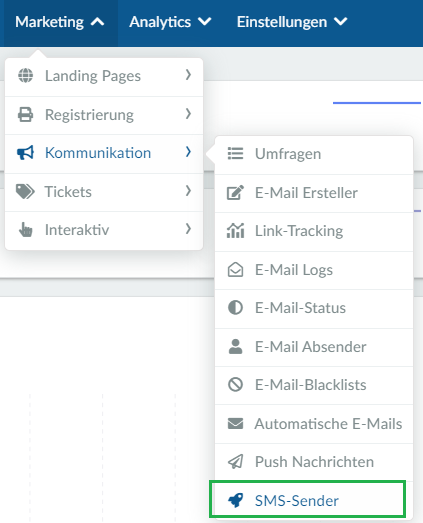Click the rocket icon for SMS-Sender

236,500
